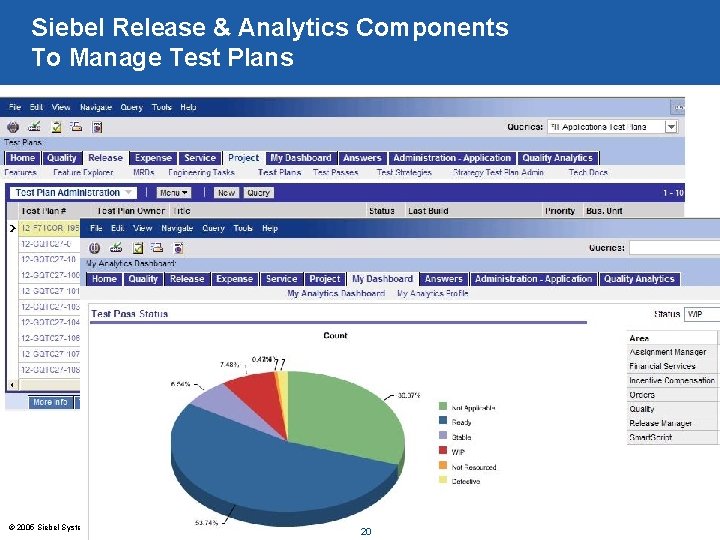Click the Defective yellow legend swatch
The height and width of the screenshot is (540, 720).
click(443, 480)
